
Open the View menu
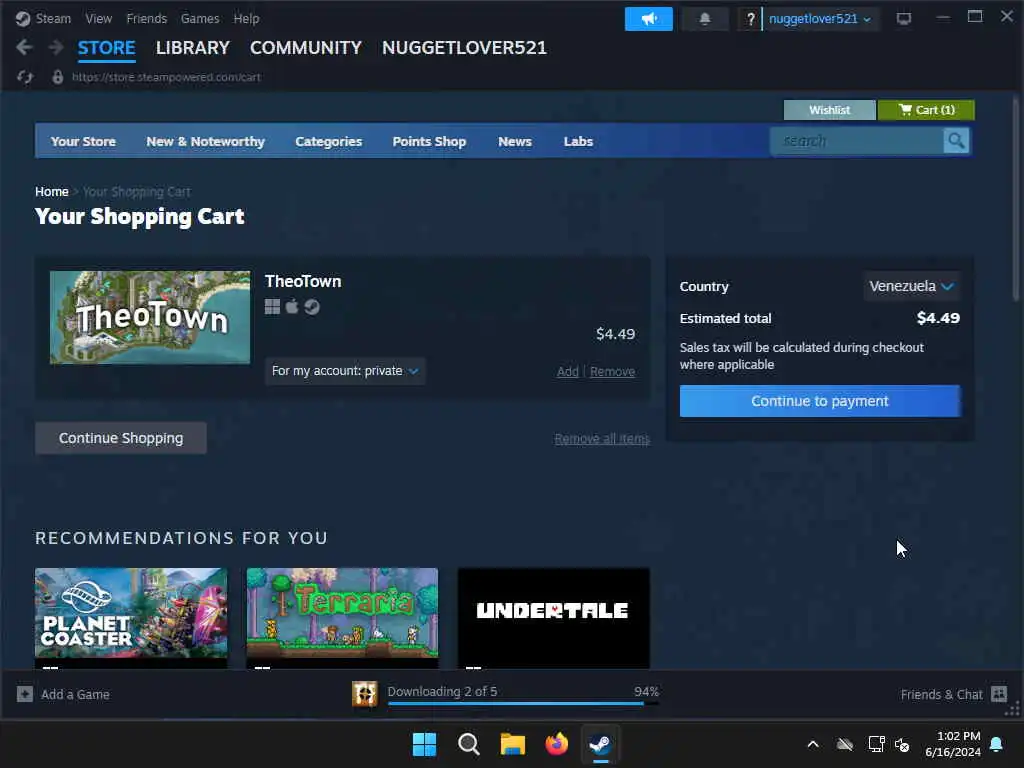point(99,18)
